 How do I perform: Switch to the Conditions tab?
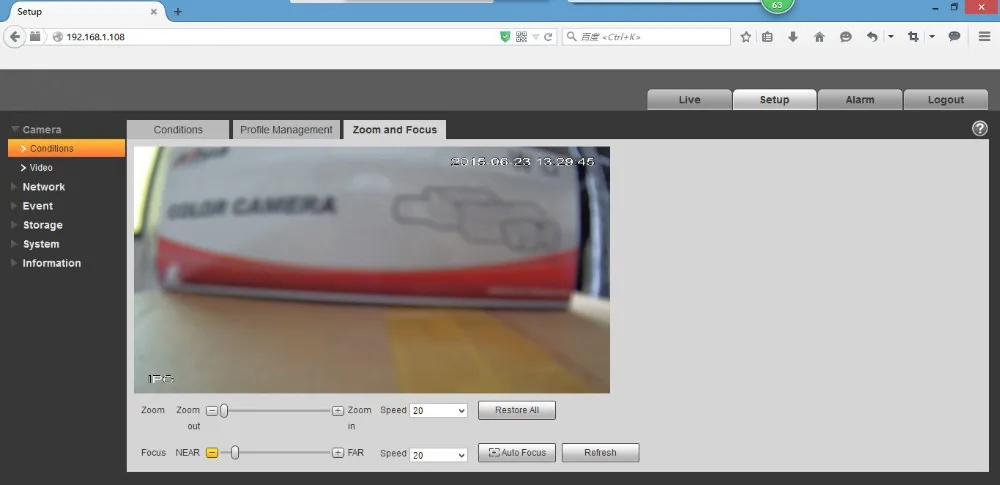point(178,130)
